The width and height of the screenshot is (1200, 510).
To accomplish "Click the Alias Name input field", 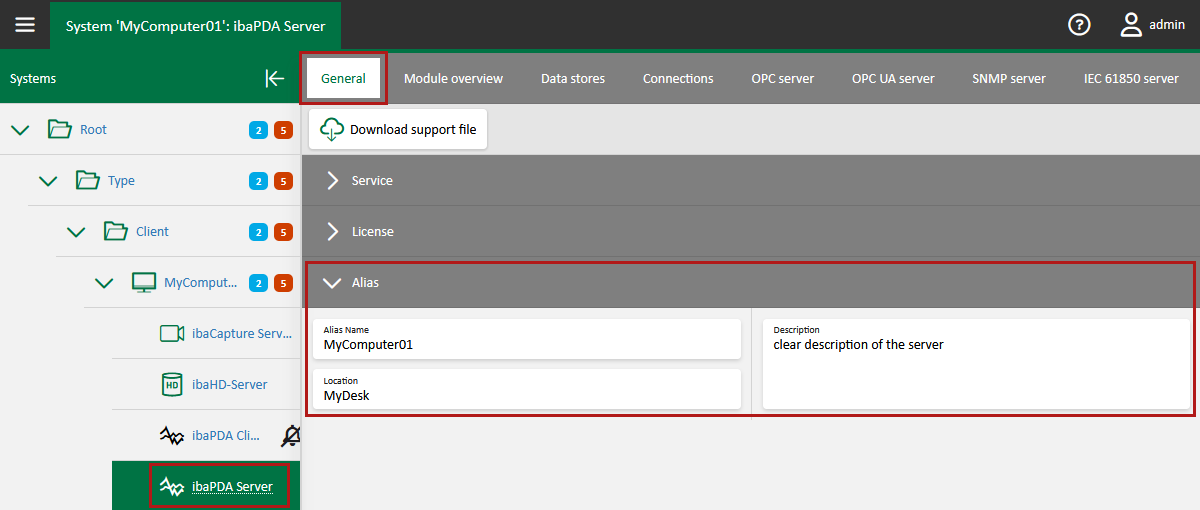I will point(527,338).
